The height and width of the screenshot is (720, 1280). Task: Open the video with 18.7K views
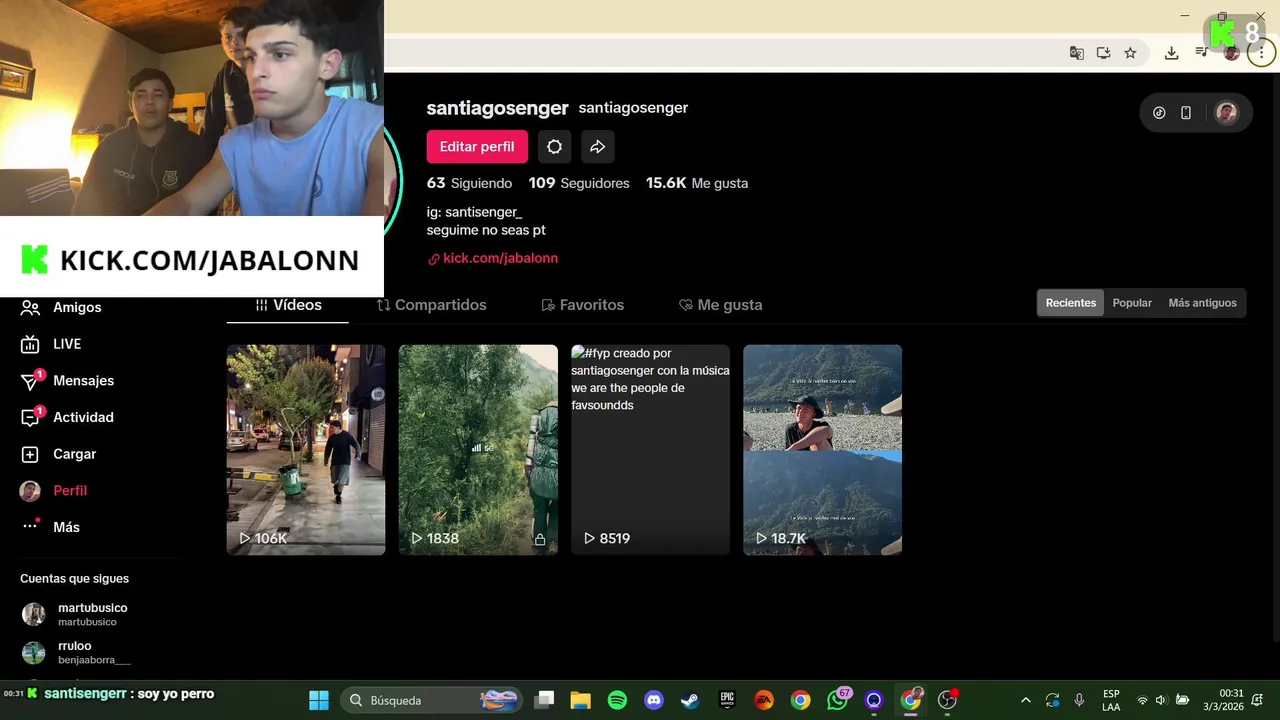822,450
